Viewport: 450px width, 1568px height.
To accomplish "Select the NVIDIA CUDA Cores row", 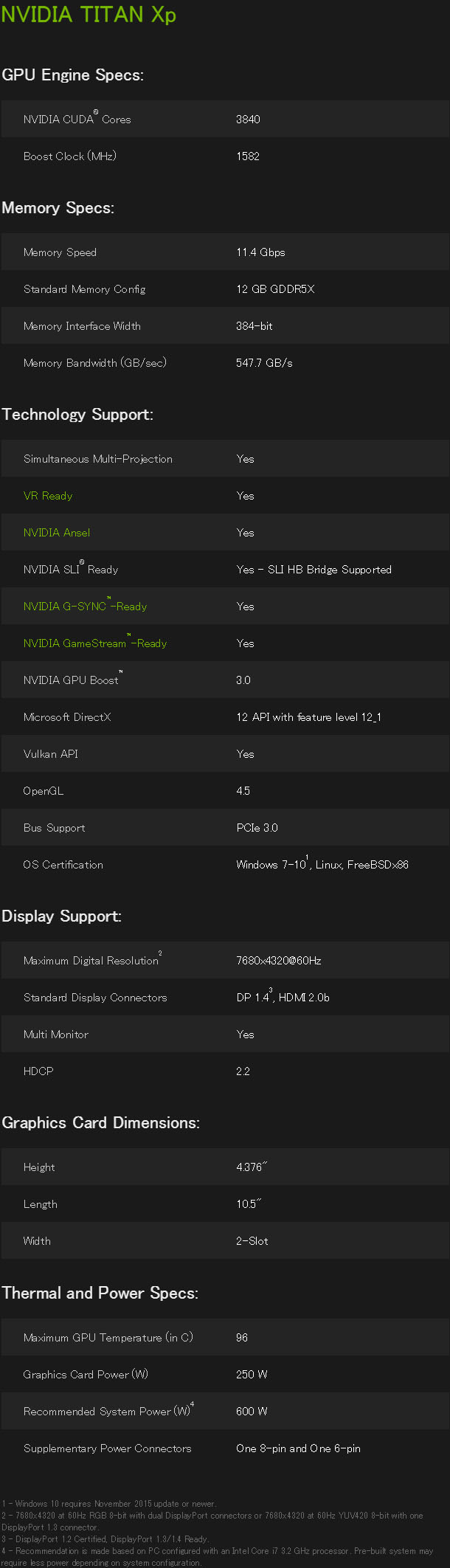I will point(225,119).
